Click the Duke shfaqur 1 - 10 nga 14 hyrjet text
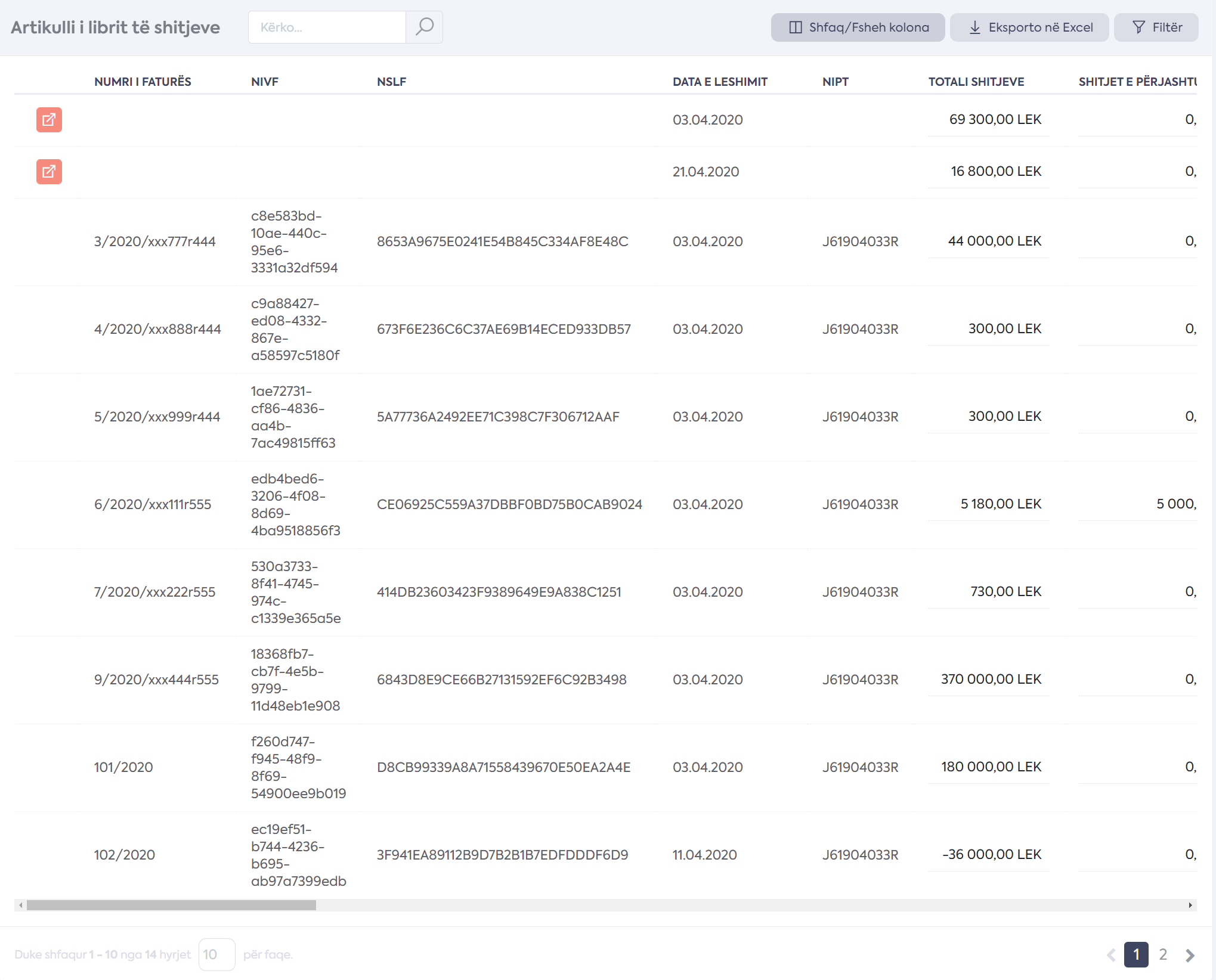1216x980 pixels. click(x=103, y=954)
